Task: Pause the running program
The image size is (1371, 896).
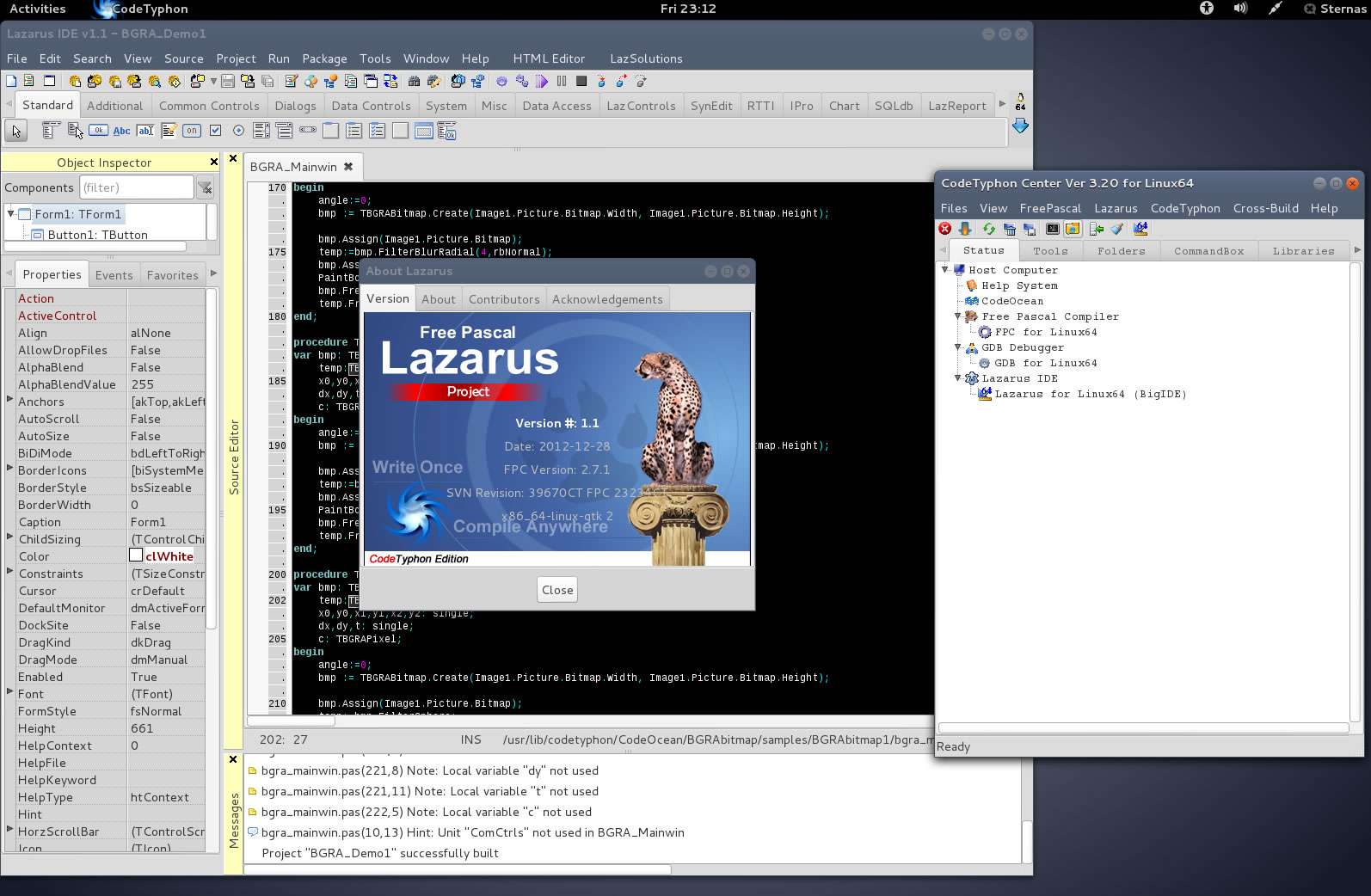Action: [562, 81]
